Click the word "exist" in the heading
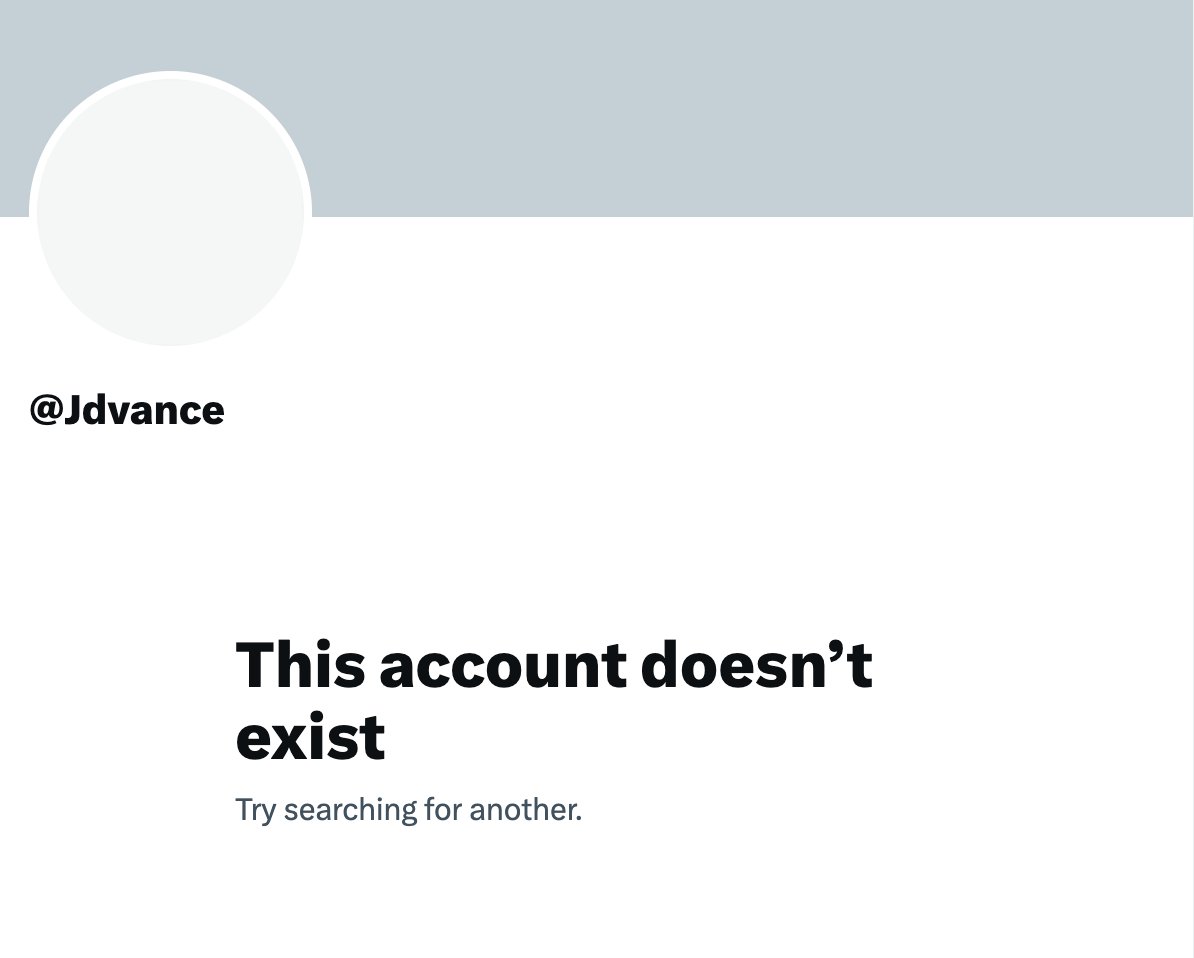Screen dimensions: 1194x958 tap(310, 737)
